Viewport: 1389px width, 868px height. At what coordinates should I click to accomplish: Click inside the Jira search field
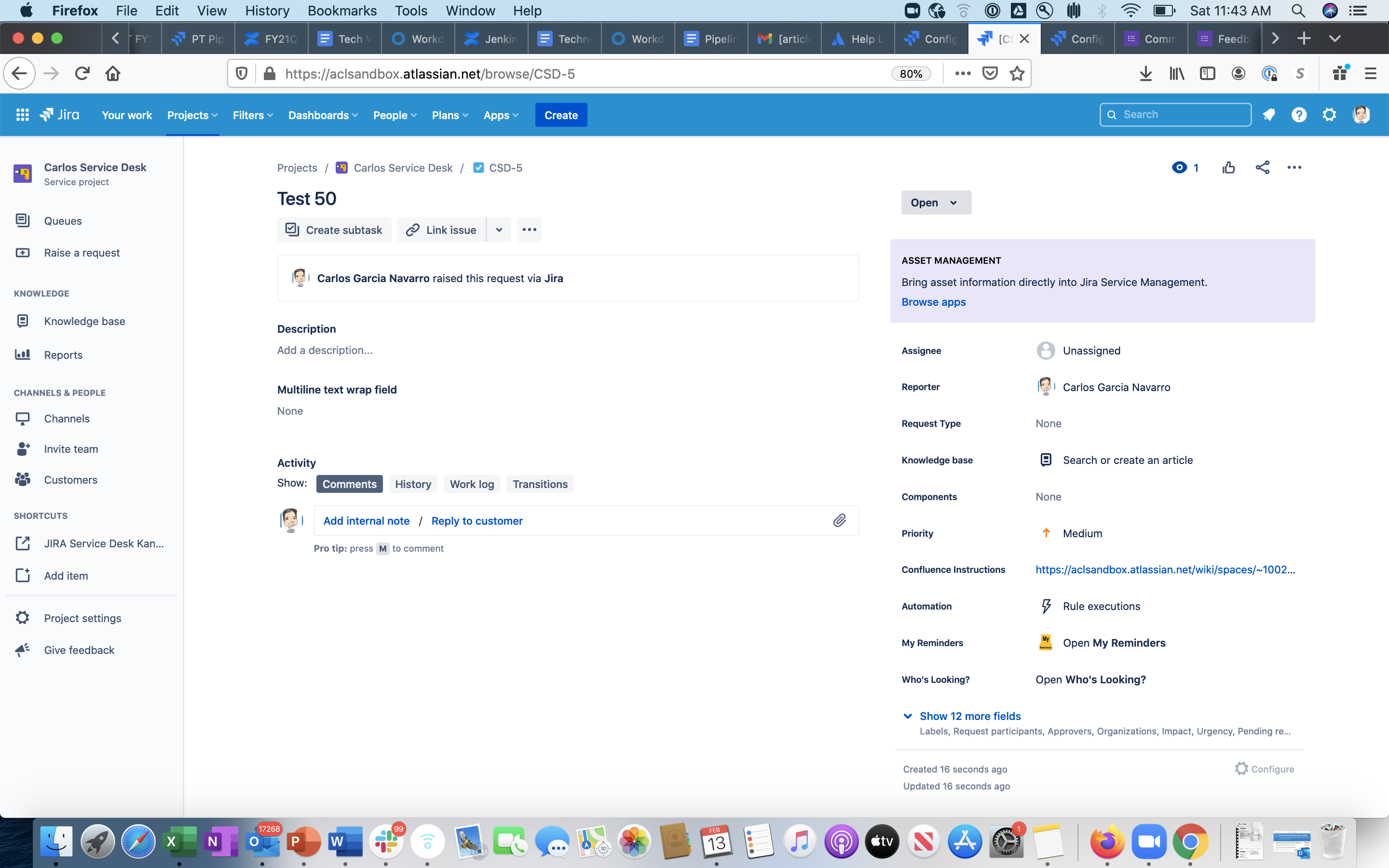(1175, 114)
